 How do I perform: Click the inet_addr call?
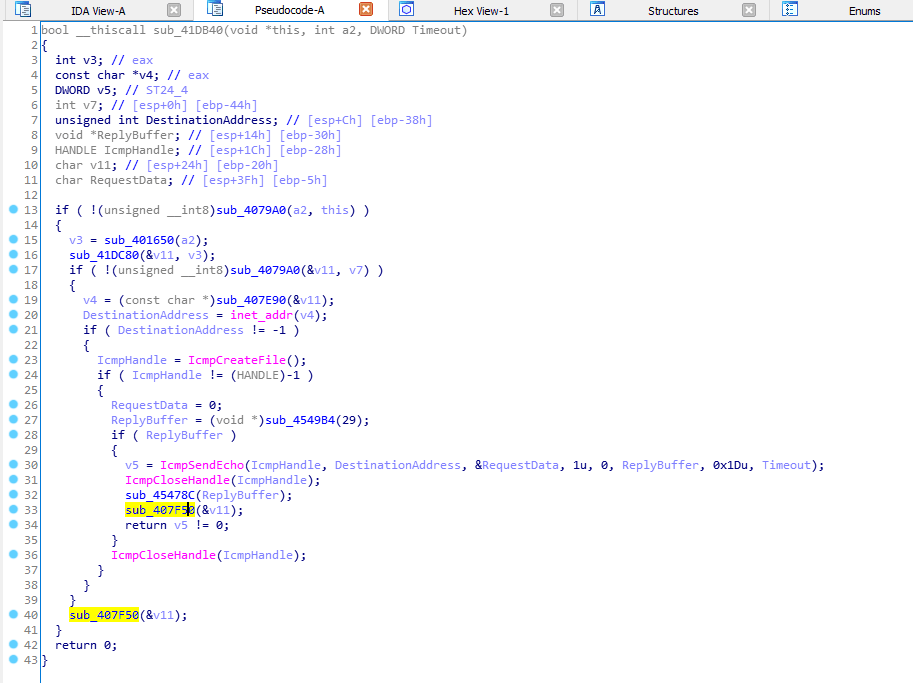point(261,315)
